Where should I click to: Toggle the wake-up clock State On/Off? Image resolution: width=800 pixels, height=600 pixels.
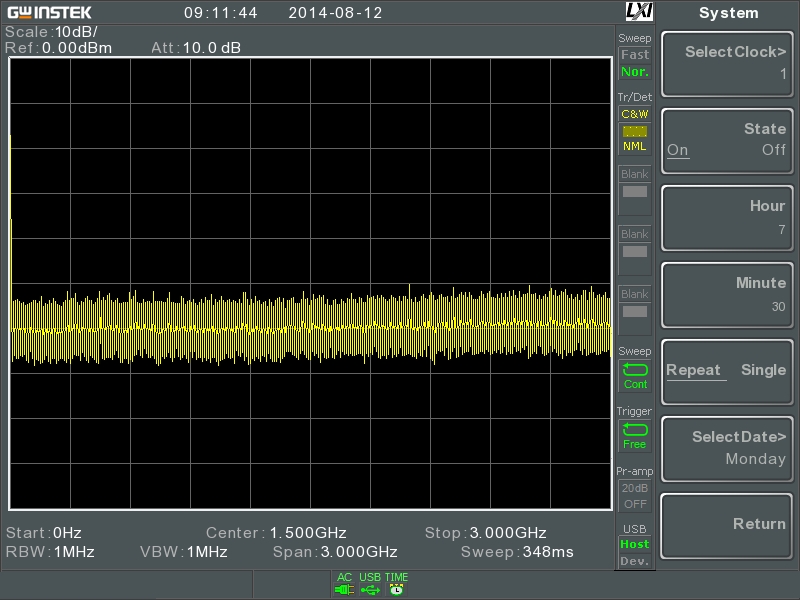coord(727,140)
